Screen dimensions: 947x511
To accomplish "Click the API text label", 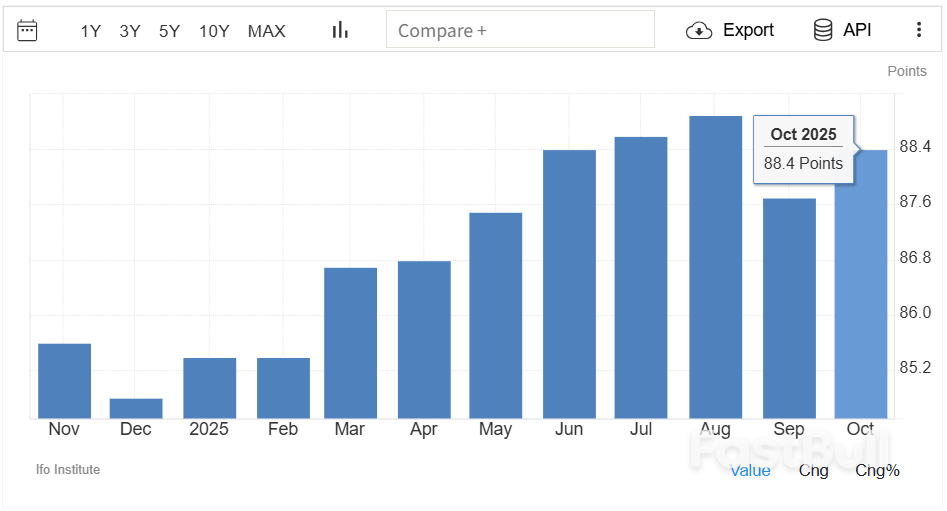I will [x=857, y=30].
